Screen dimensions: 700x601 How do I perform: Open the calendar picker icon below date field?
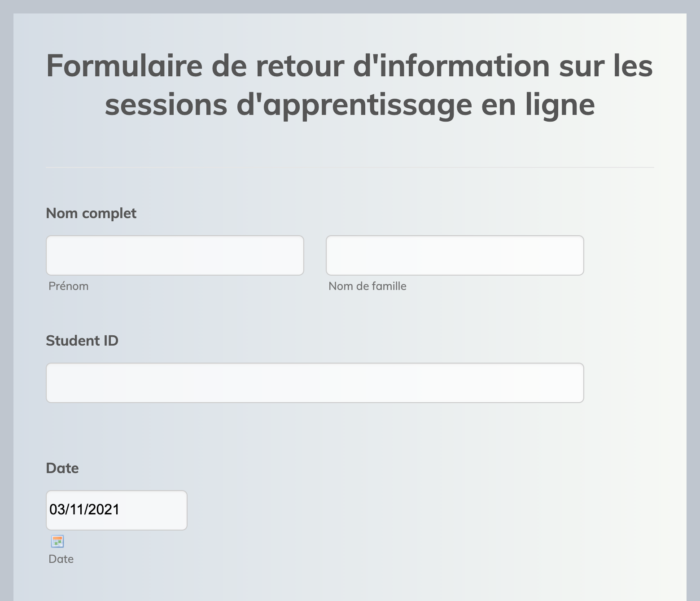coord(58,541)
